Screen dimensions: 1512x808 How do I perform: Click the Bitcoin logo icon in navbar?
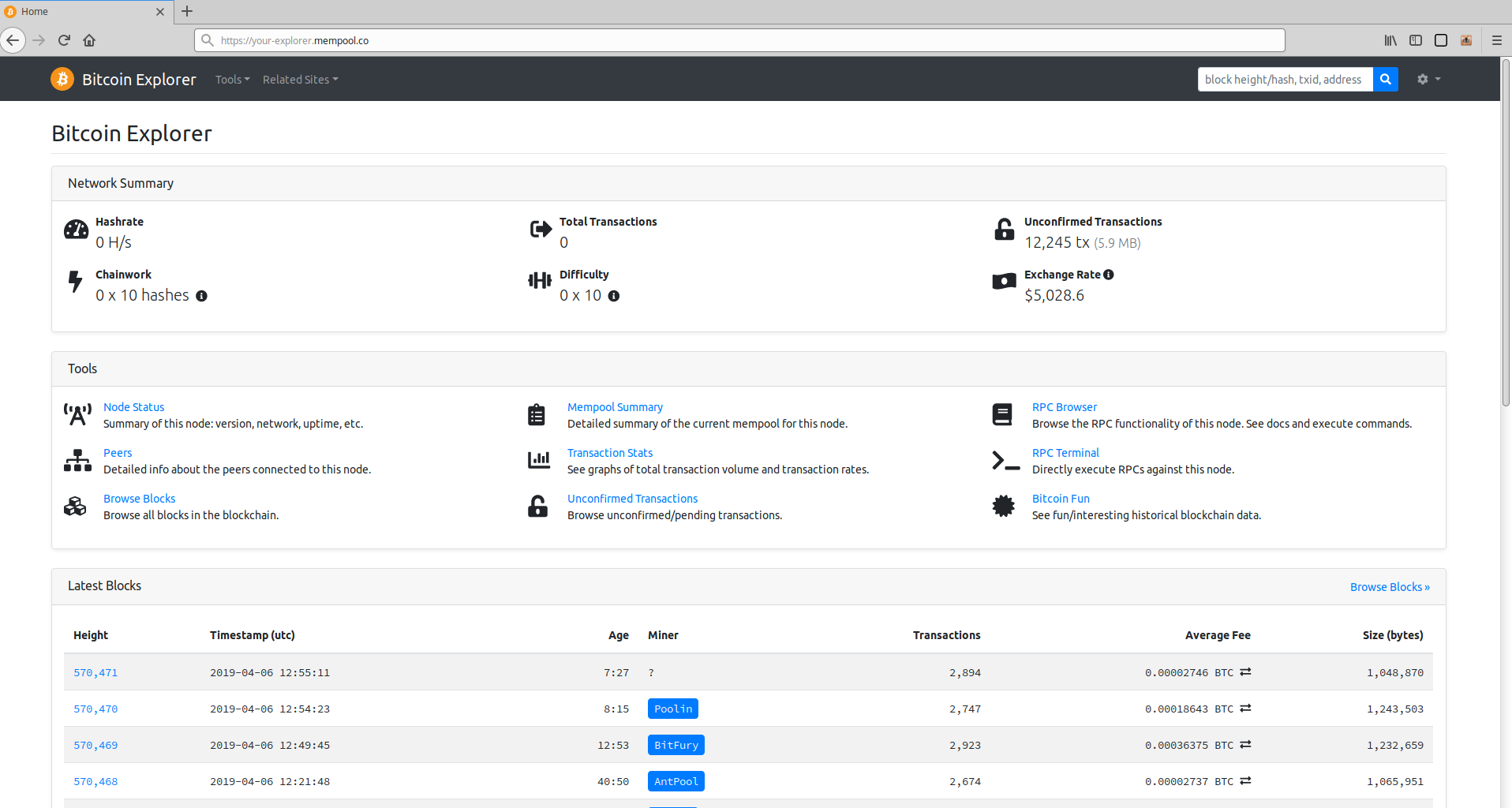pyautogui.click(x=62, y=79)
